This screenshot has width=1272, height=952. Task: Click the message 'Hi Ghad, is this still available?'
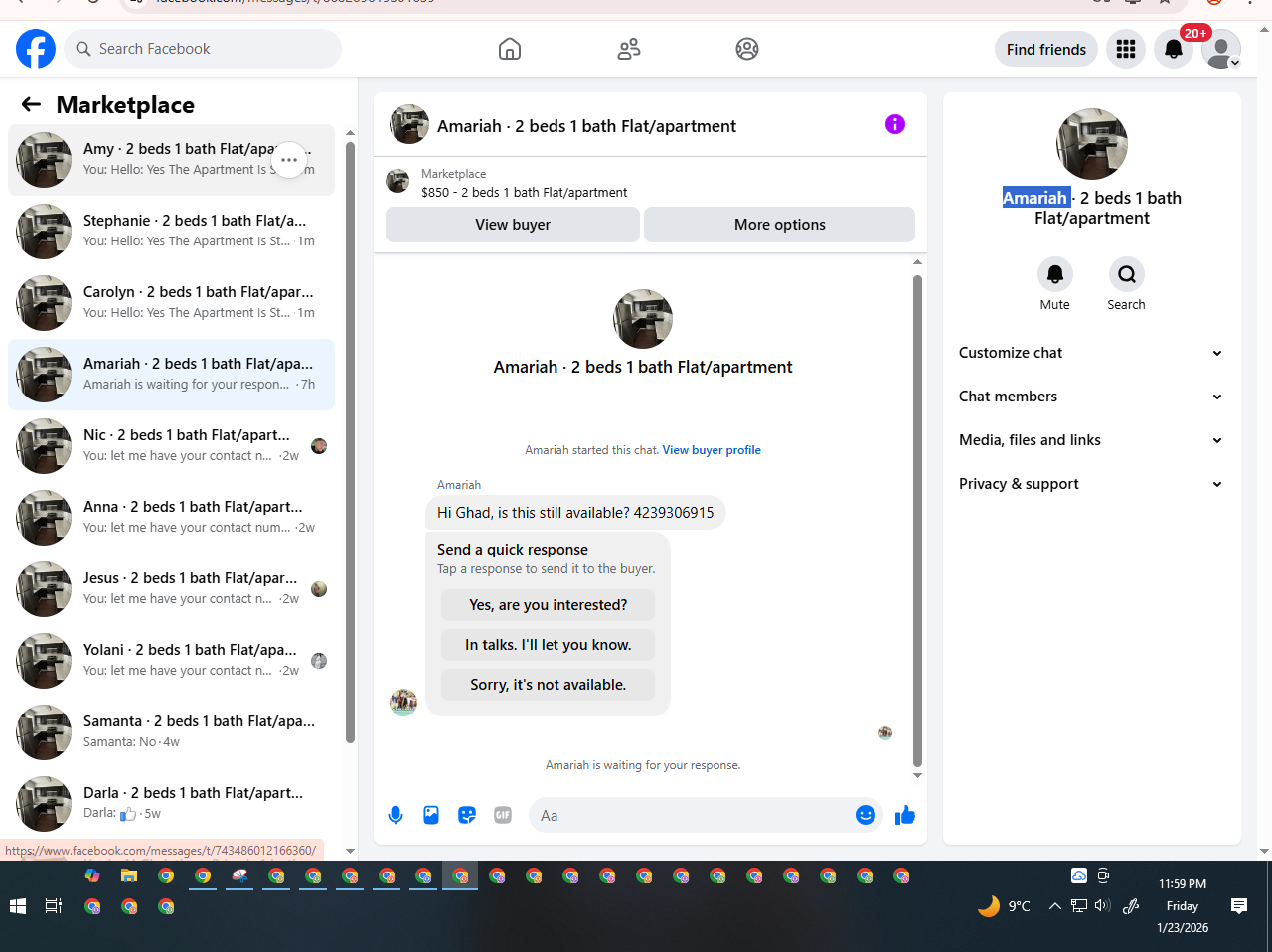coord(575,513)
